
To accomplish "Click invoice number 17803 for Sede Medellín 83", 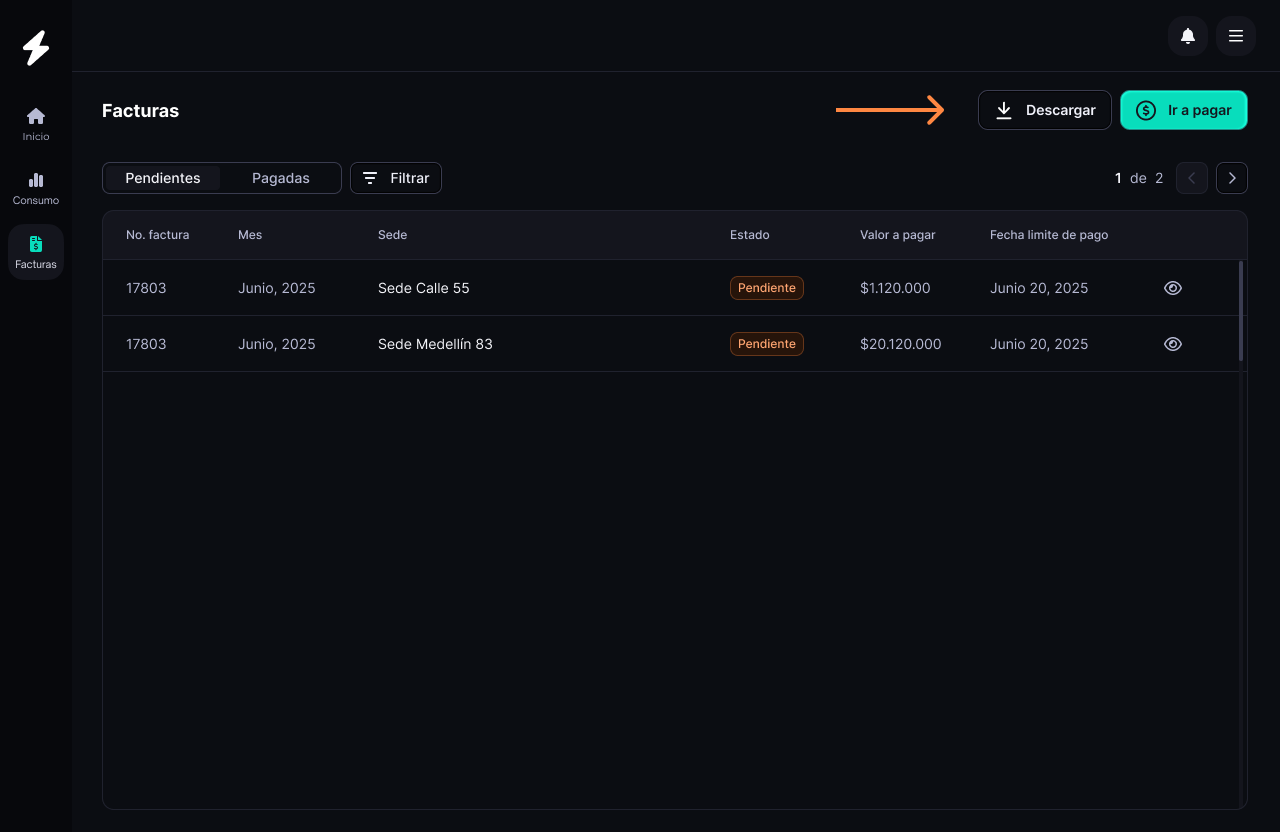I will [x=146, y=344].
